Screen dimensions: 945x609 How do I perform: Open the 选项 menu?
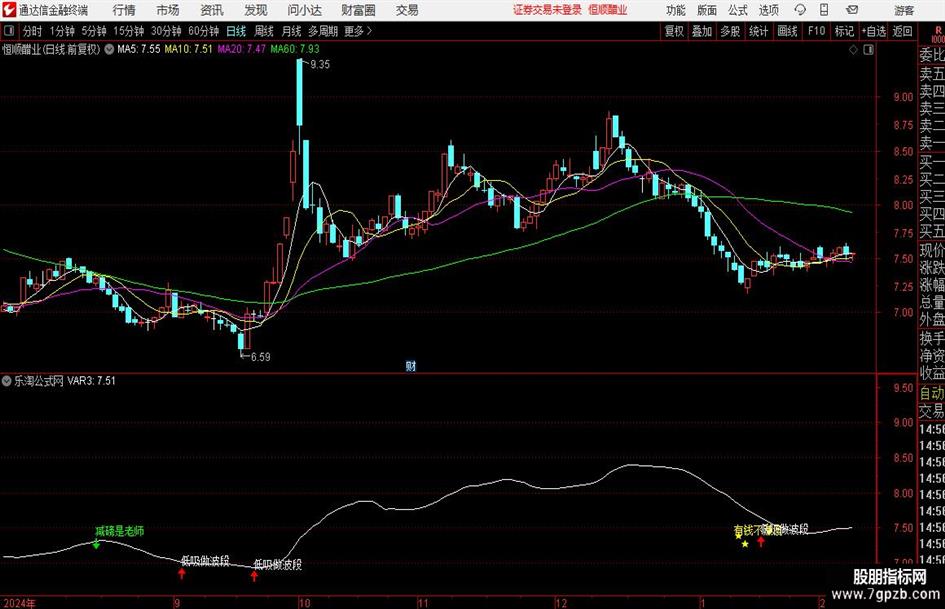click(x=769, y=10)
